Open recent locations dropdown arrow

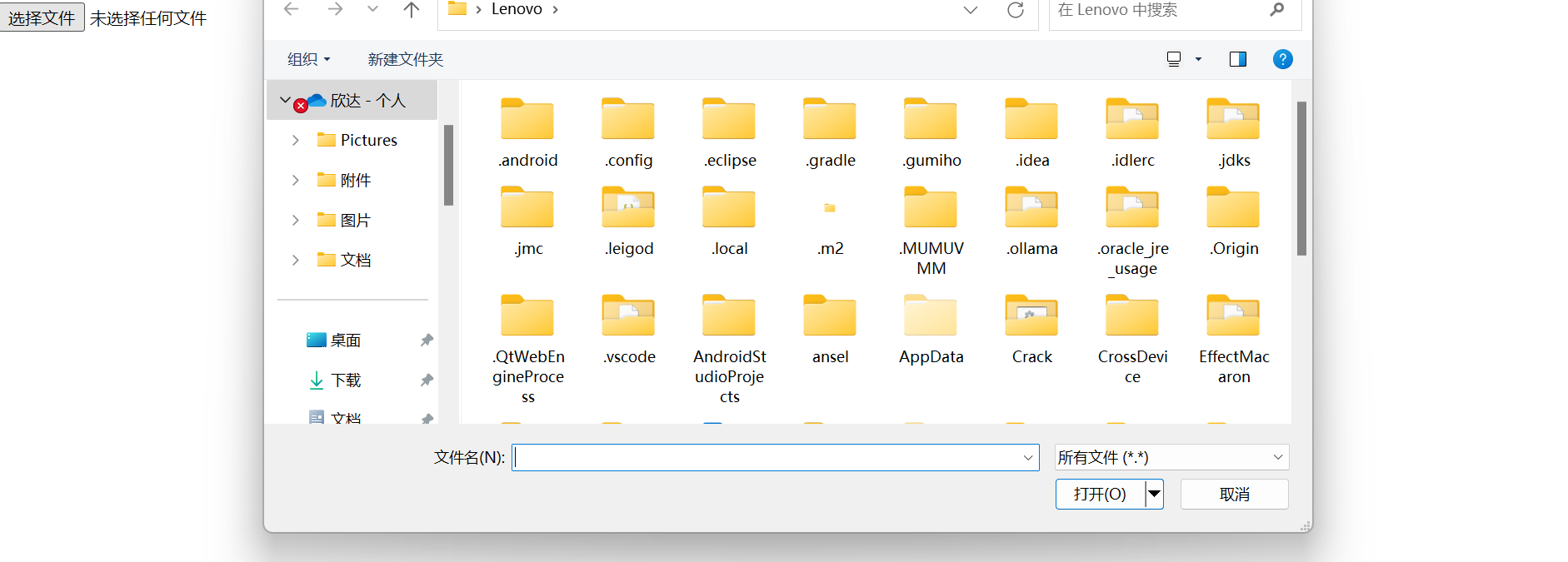(x=372, y=9)
